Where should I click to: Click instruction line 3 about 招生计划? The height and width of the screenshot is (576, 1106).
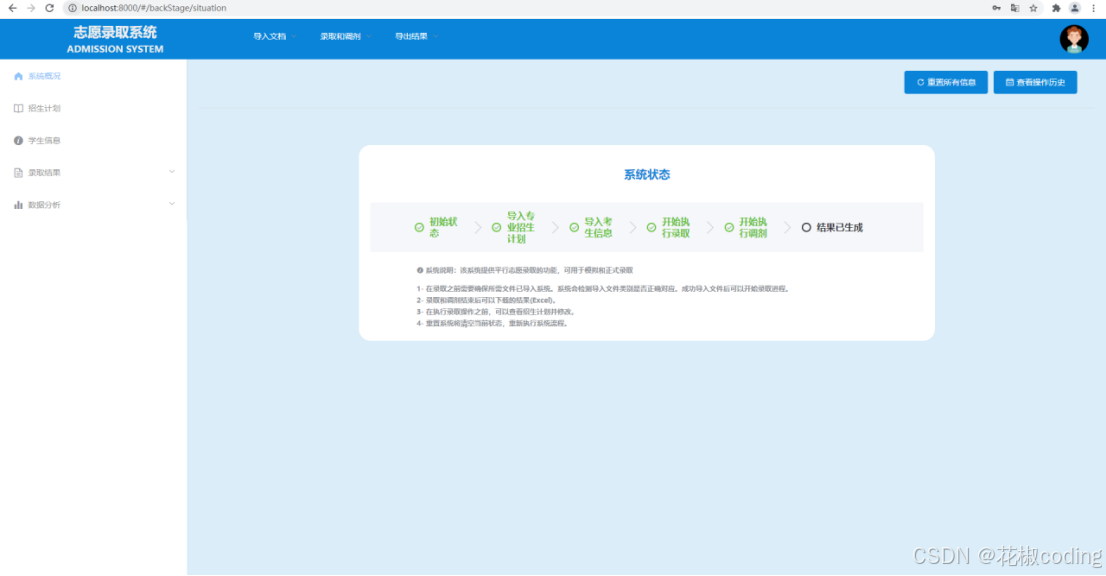[x=497, y=312]
